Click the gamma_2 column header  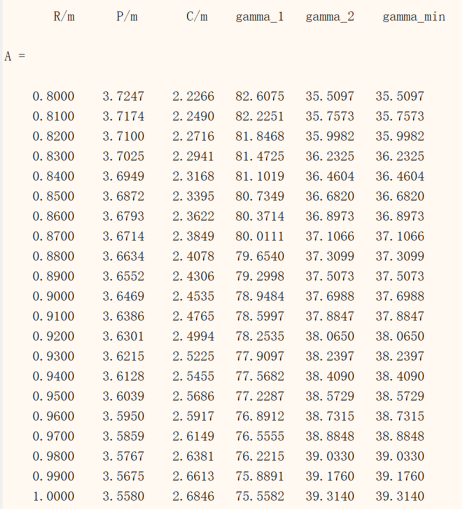[330, 17]
